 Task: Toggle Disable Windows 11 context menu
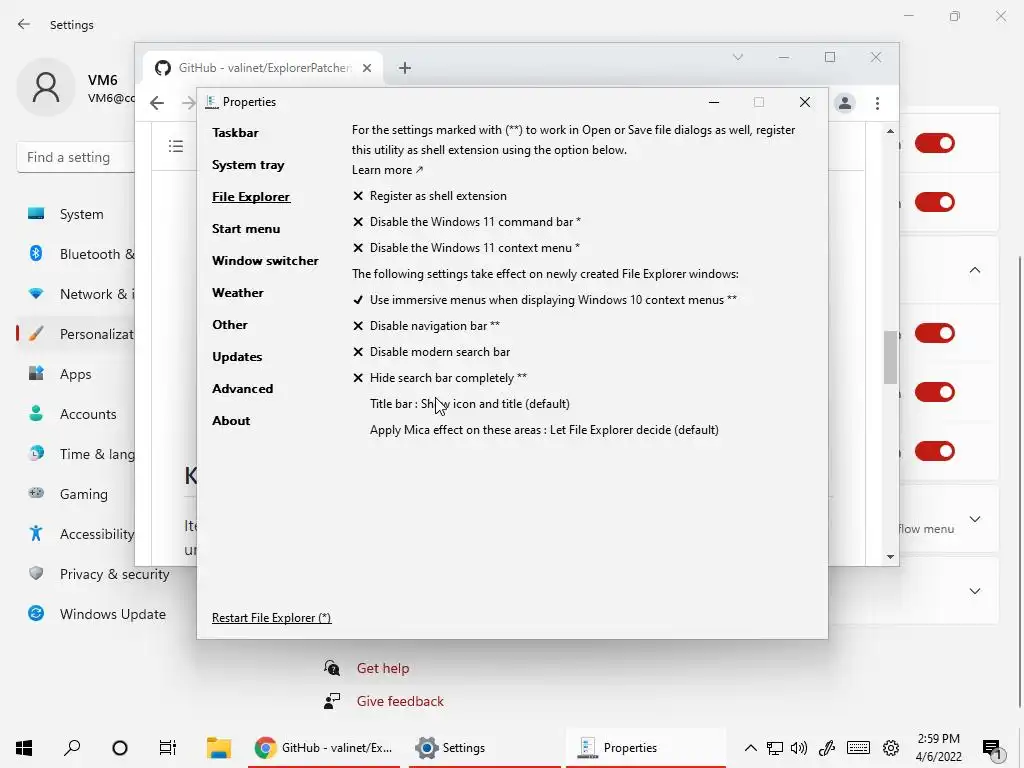click(x=466, y=248)
